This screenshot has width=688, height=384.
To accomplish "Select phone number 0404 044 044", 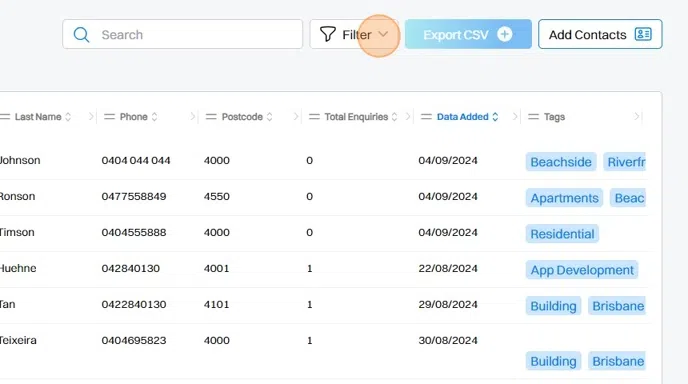I will click(x=136, y=161).
